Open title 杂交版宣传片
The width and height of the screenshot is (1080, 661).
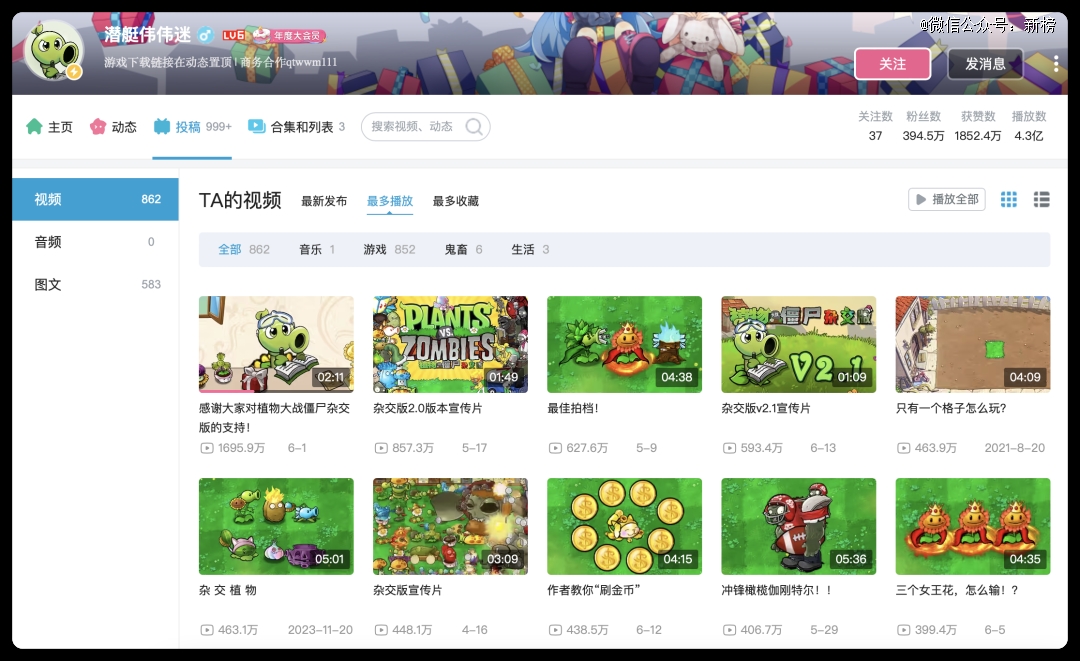(x=408, y=590)
